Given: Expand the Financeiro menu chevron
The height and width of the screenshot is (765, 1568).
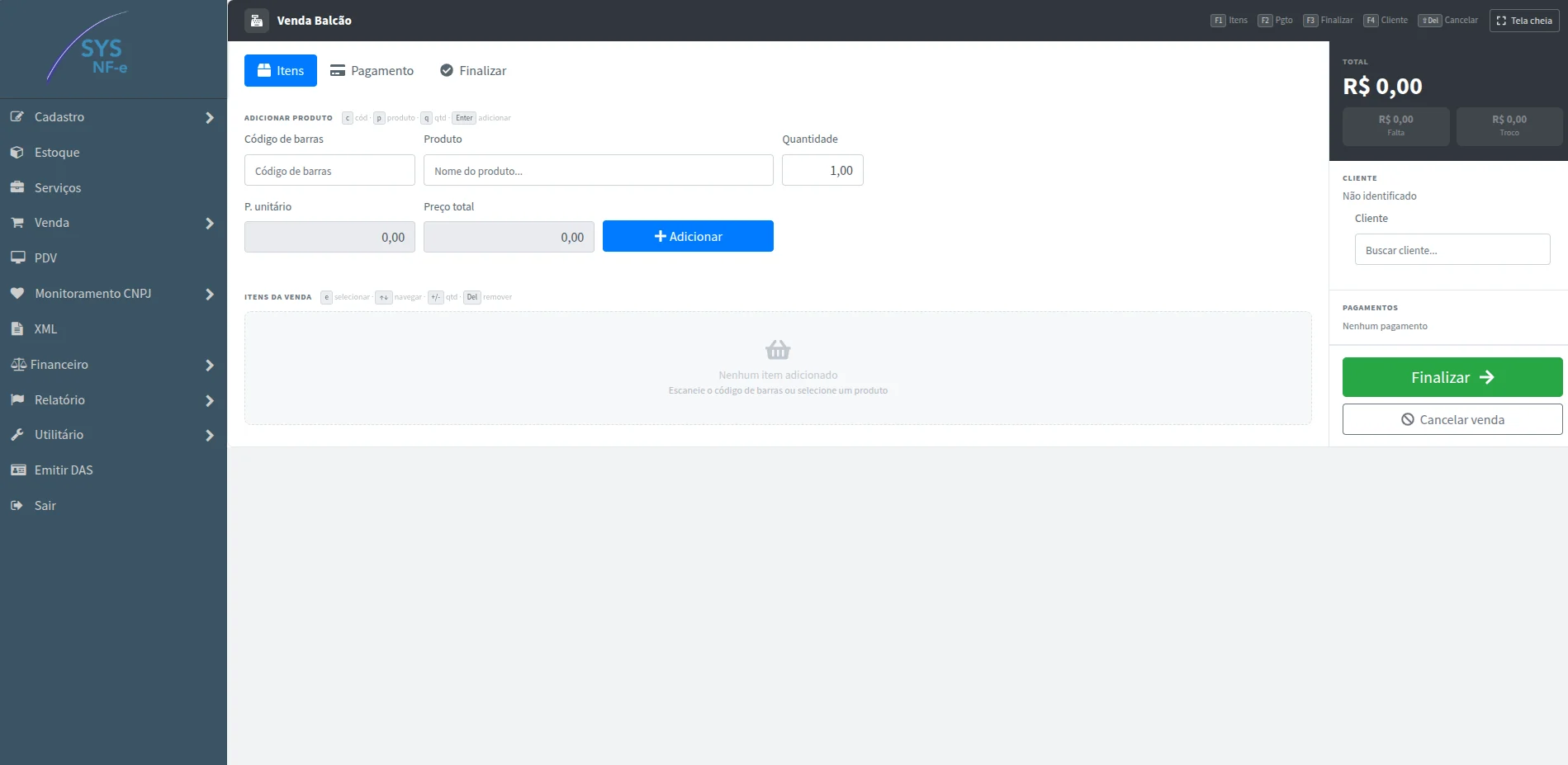Looking at the screenshot, I should [210, 366].
